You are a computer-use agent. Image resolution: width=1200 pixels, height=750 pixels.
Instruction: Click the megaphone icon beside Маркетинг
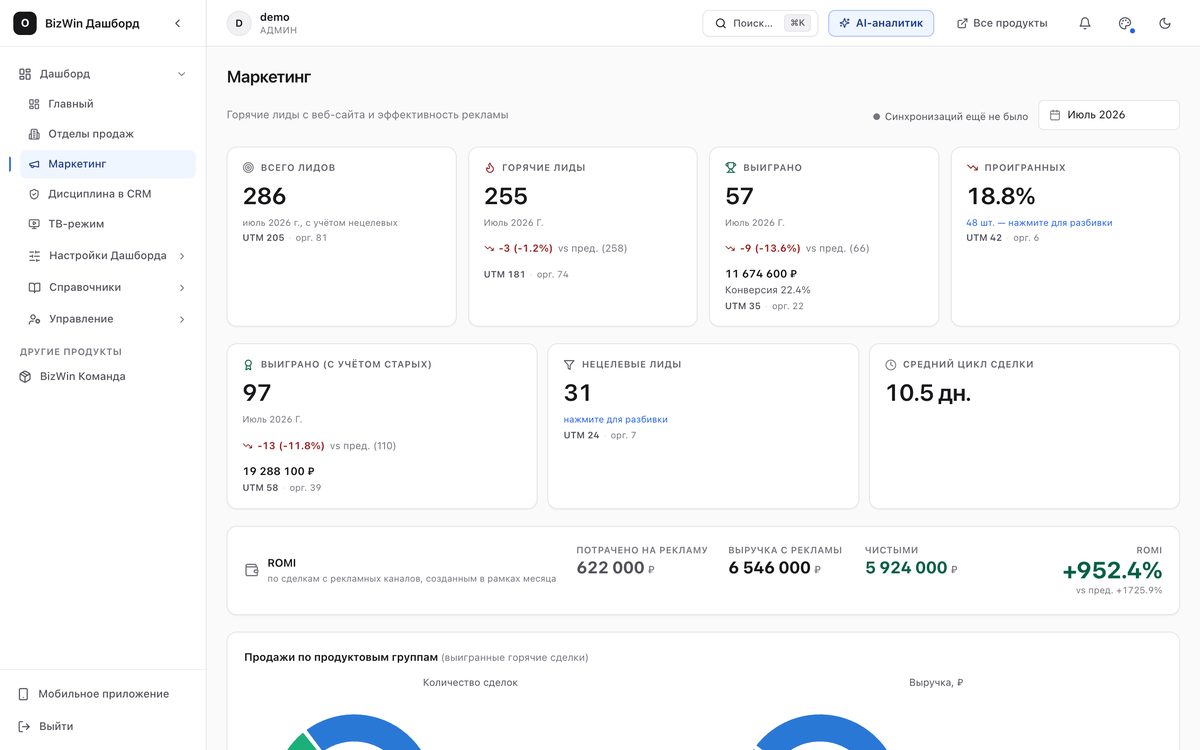pyautogui.click(x=34, y=164)
